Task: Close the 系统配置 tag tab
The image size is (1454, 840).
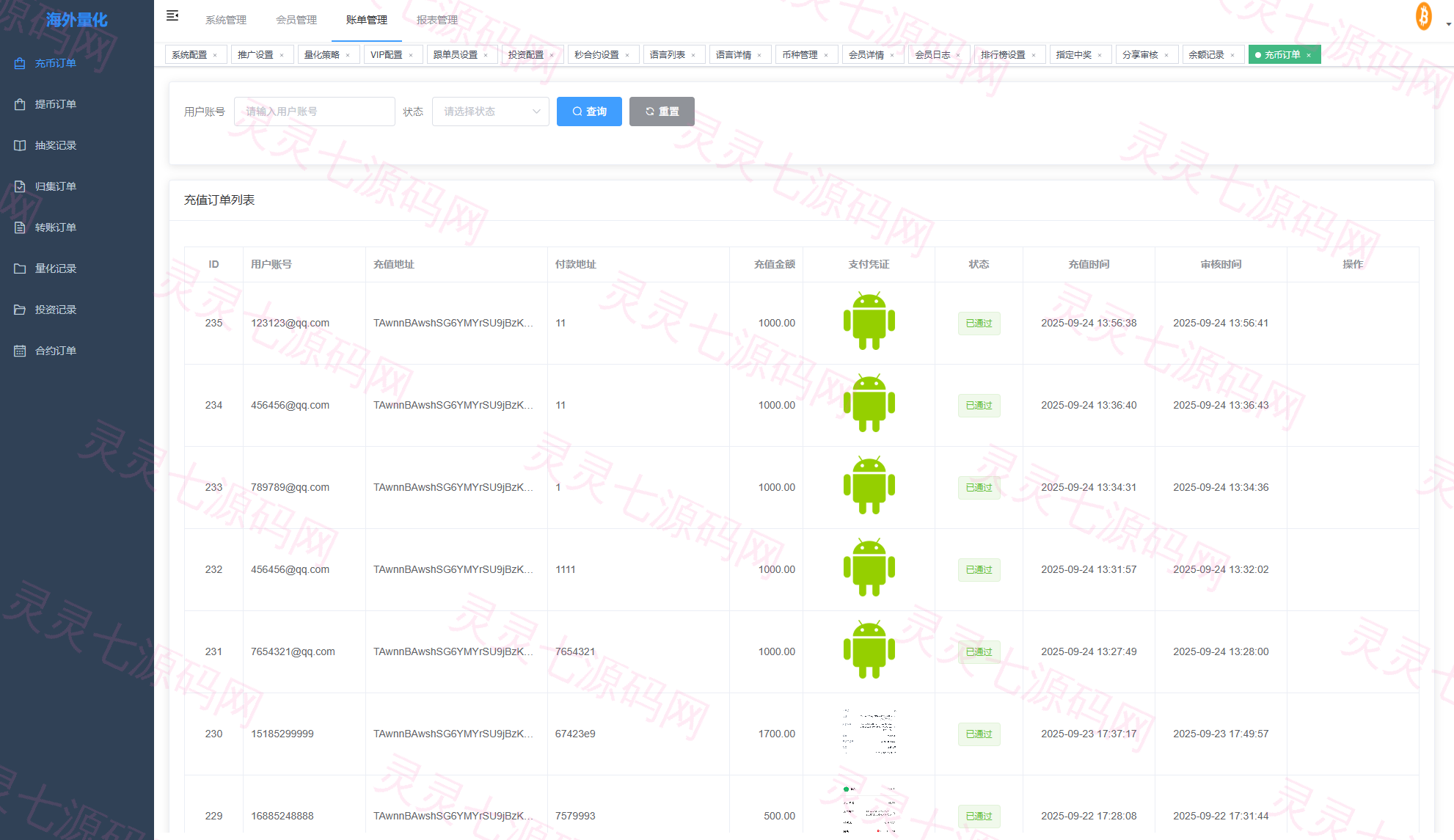Action: tap(215, 55)
